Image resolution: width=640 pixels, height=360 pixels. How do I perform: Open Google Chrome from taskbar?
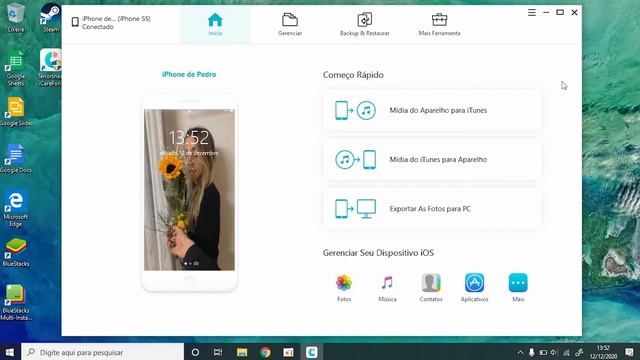[x=265, y=352]
